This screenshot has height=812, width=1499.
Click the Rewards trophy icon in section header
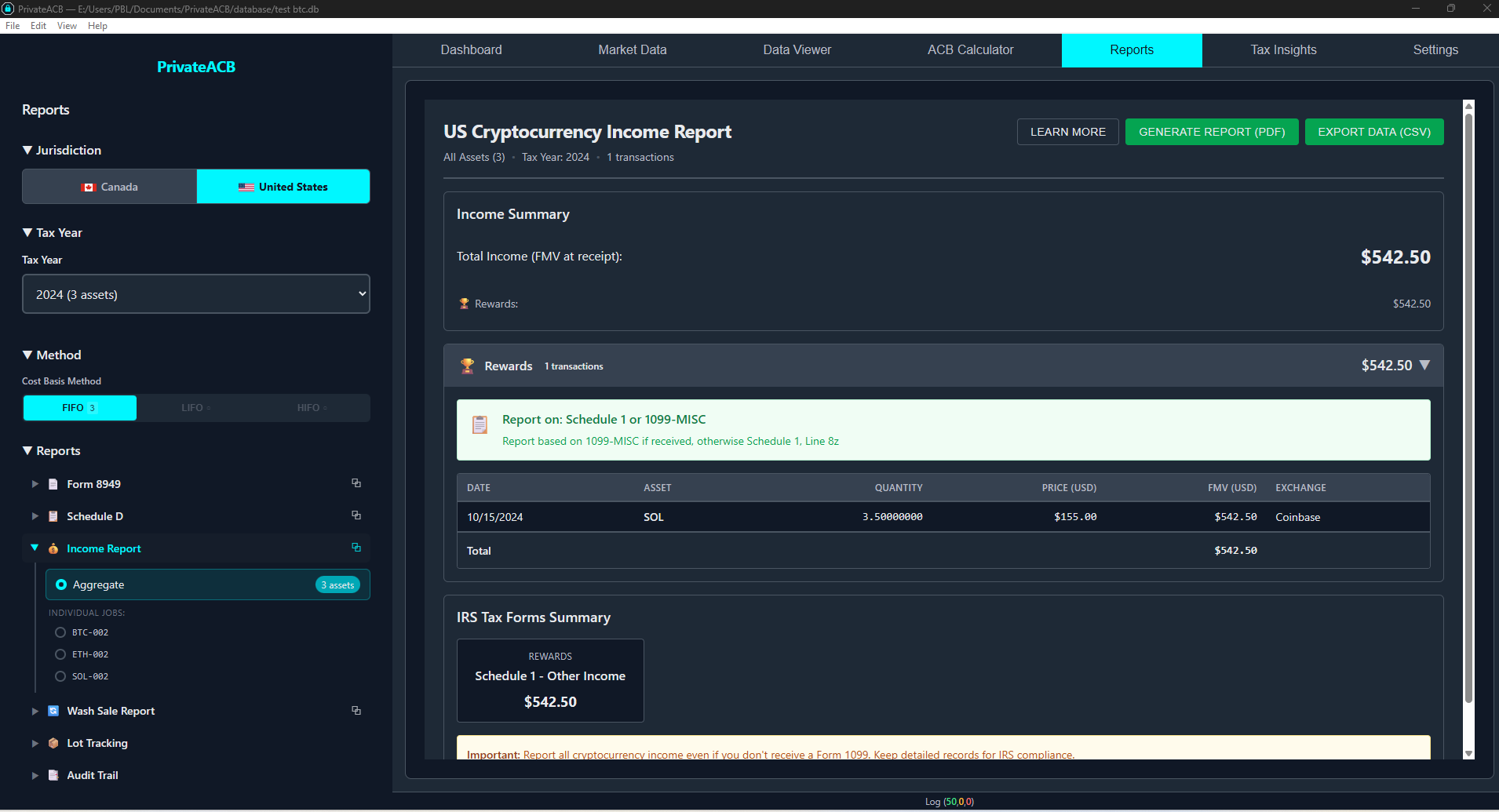468,366
